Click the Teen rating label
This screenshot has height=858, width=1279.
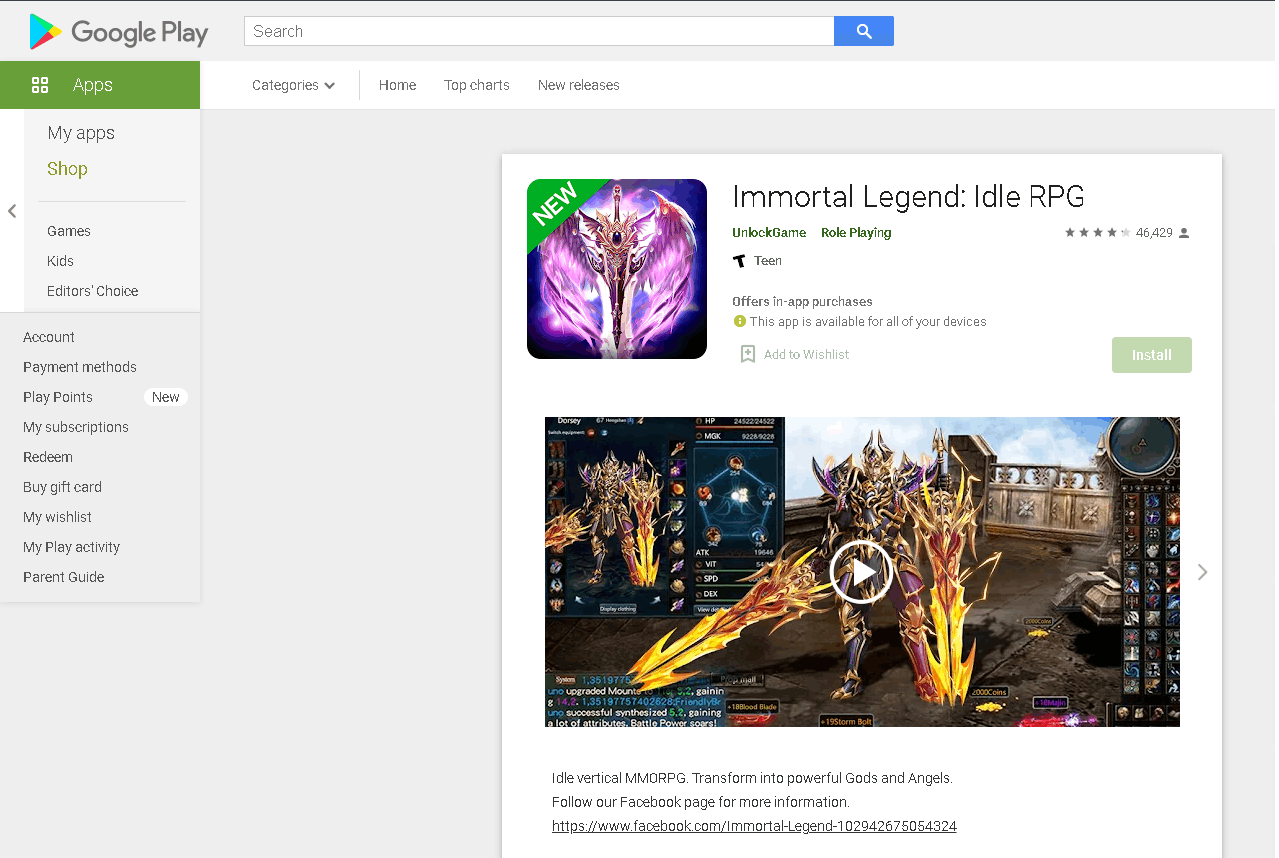click(768, 261)
